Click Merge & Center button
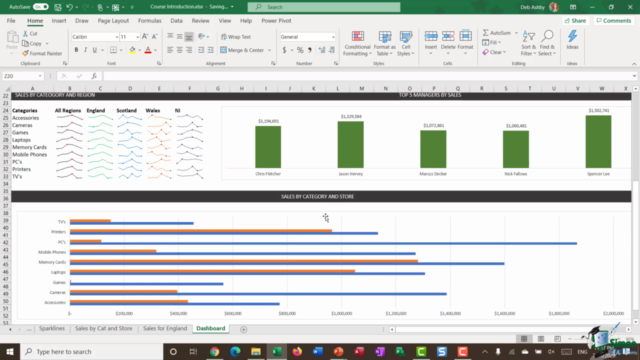The width and height of the screenshot is (640, 360). [242, 50]
